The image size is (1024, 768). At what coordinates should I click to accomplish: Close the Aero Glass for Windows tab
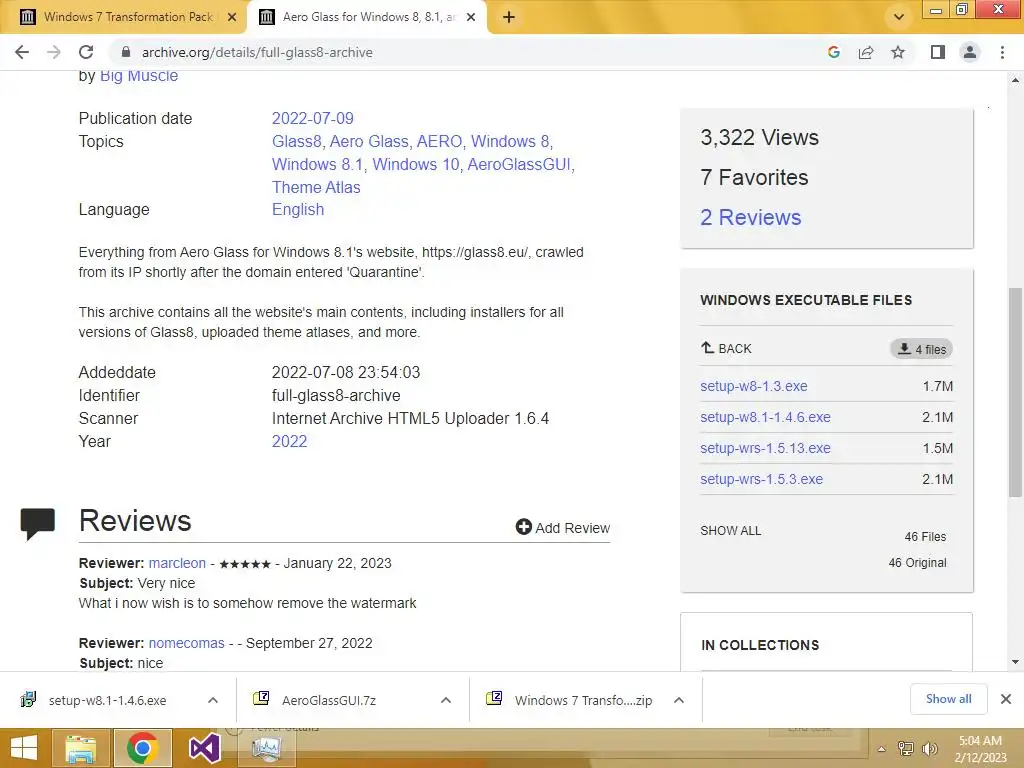471,18
